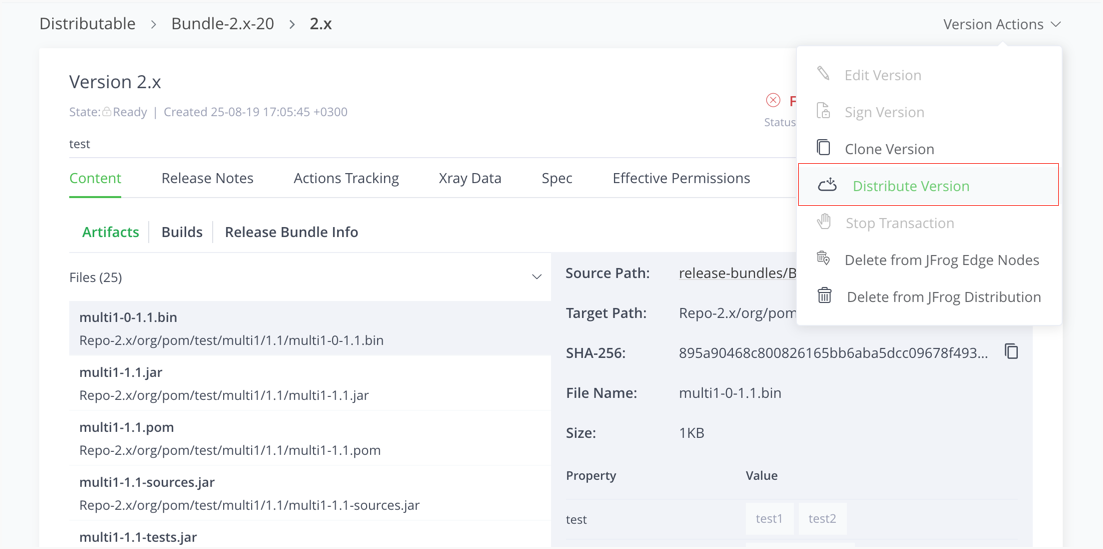Viewport: 1103px width, 549px height.
Task: Choose Clone Version from the menu
Action: pyautogui.click(x=929, y=149)
